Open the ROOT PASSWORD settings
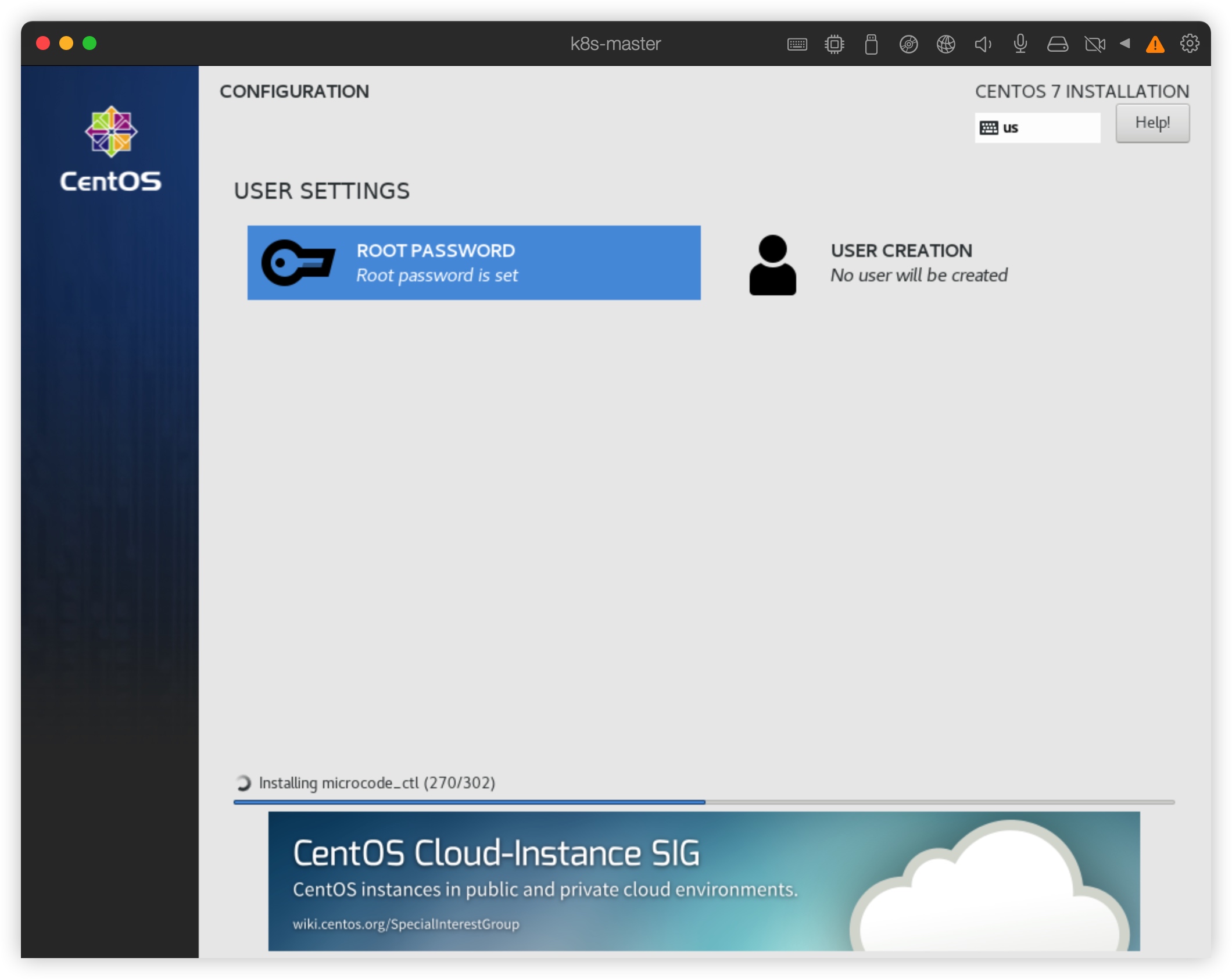Screen dimensions: 1232x979 pyautogui.click(x=474, y=263)
